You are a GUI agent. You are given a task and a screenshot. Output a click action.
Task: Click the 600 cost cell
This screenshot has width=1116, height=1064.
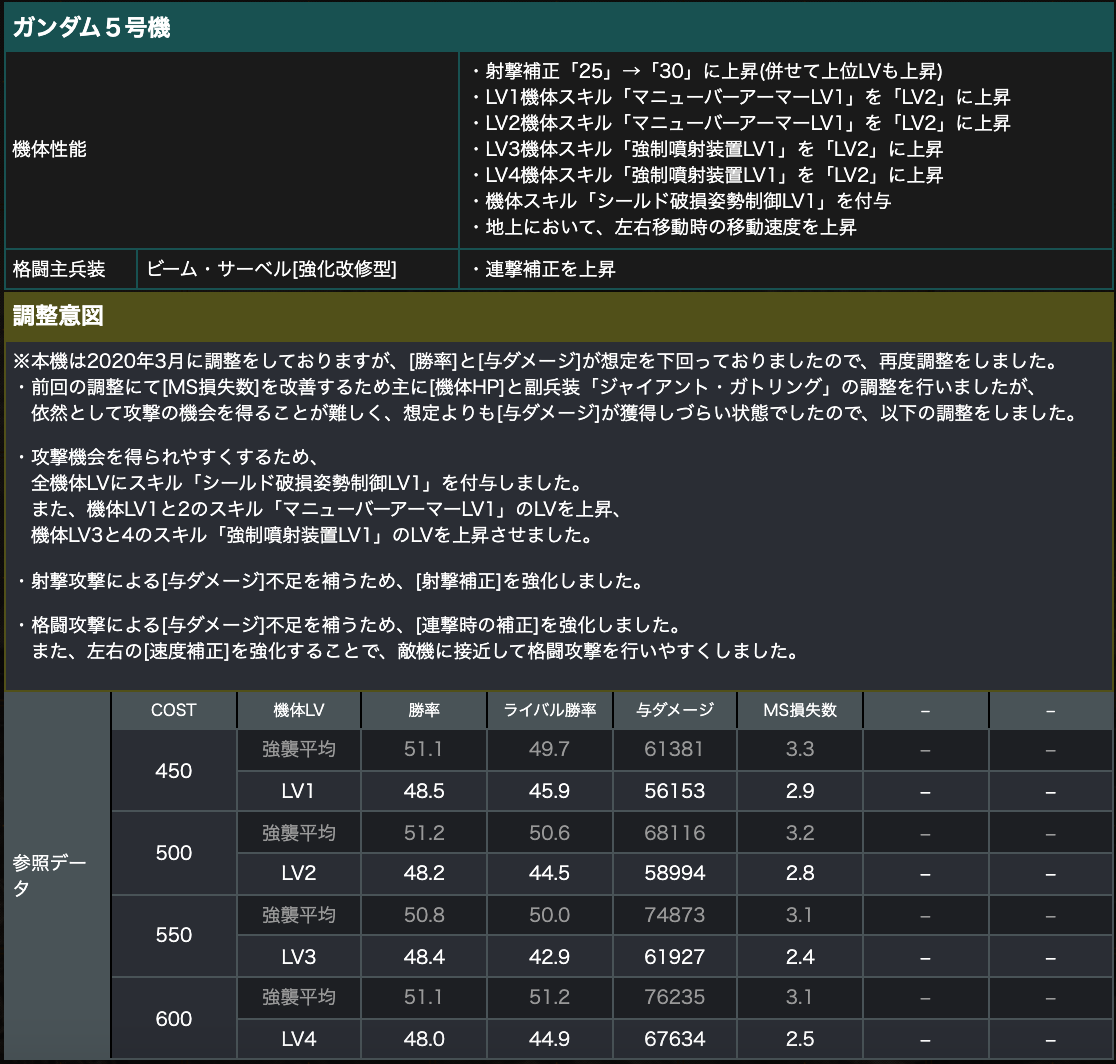tap(174, 1018)
